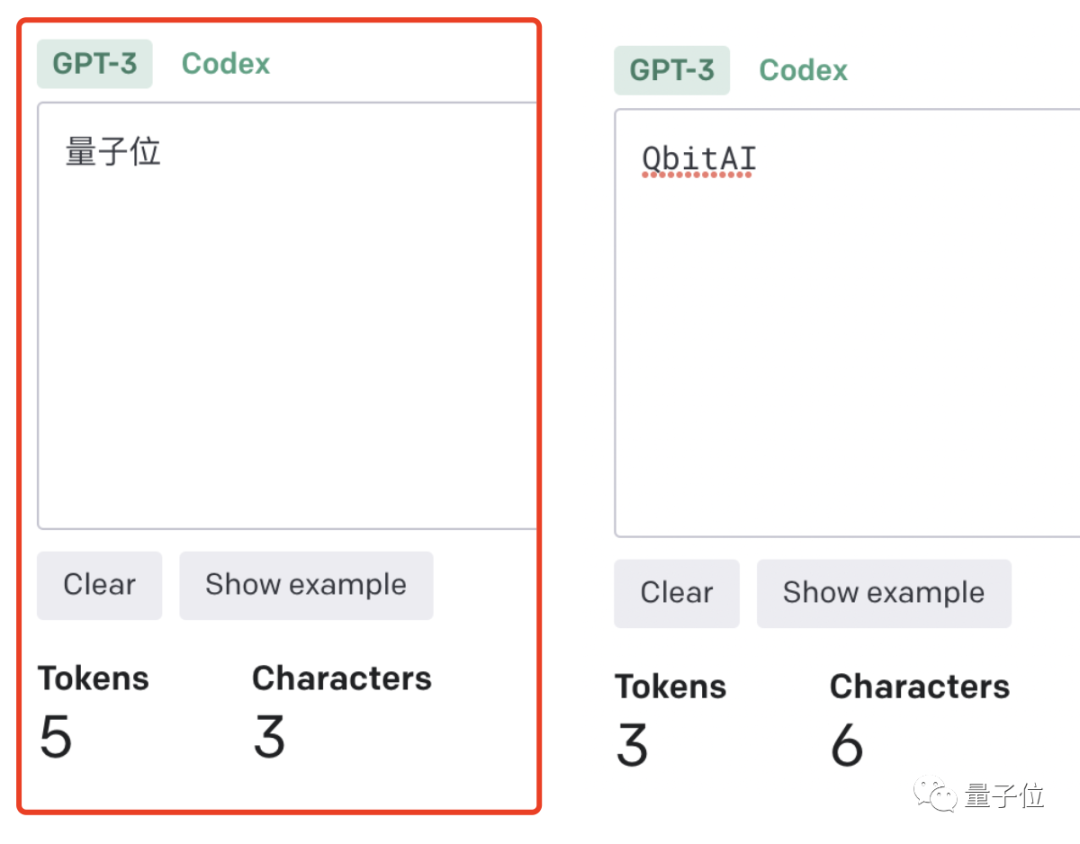Click the 量子位 text inside the left box
Screen dimensions: 1080x844
tap(113, 153)
